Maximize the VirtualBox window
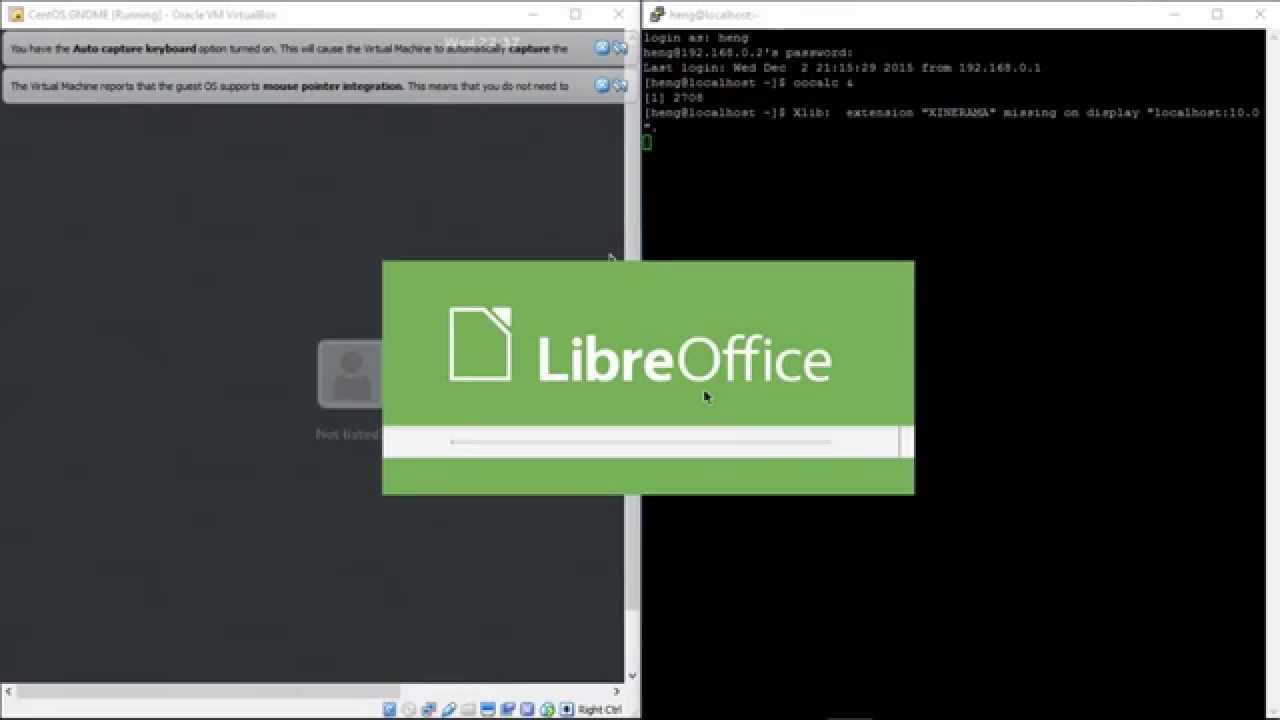The height and width of the screenshot is (720, 1280). point(575,14)
